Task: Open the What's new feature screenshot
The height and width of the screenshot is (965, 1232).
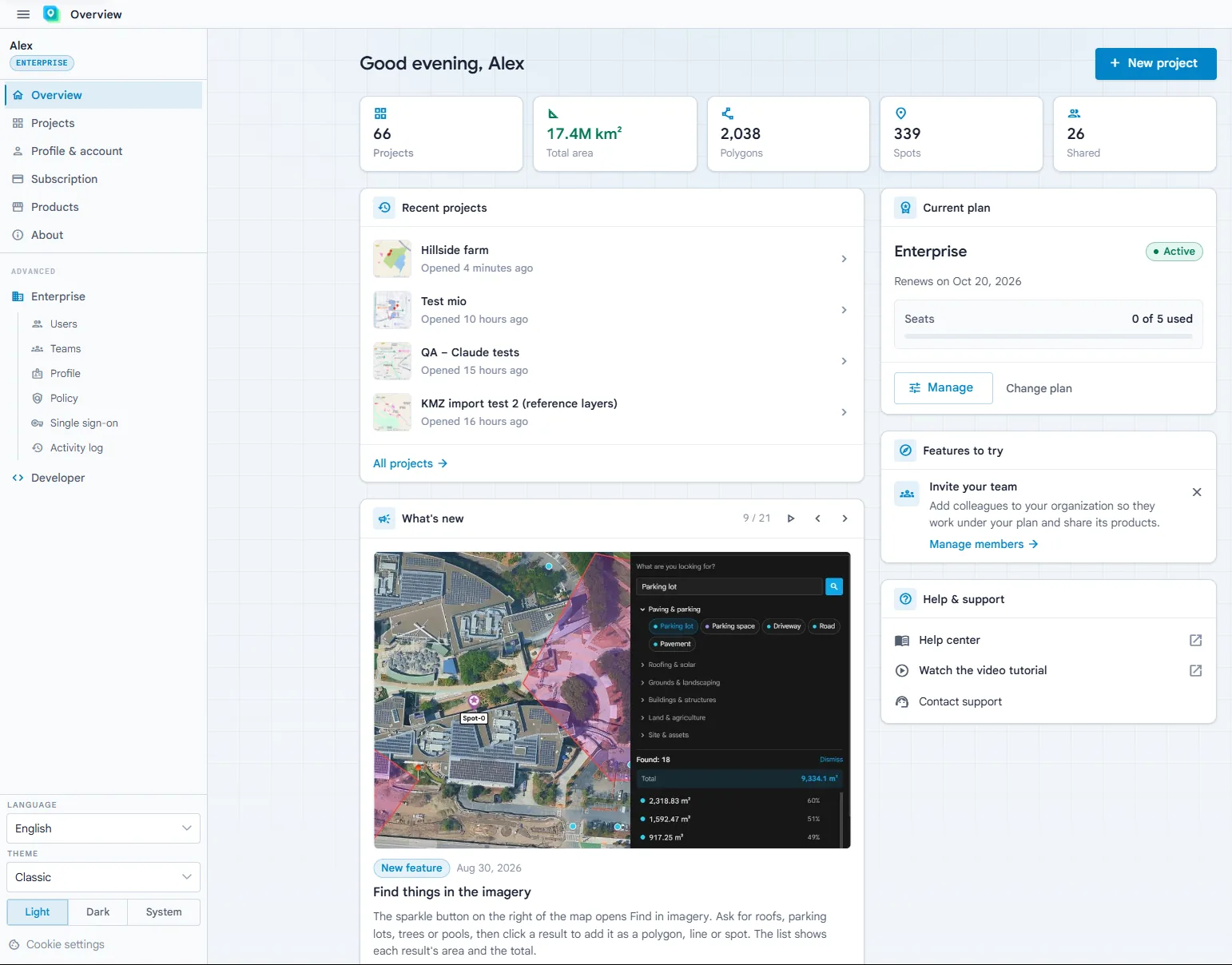Action: (612, 700)
